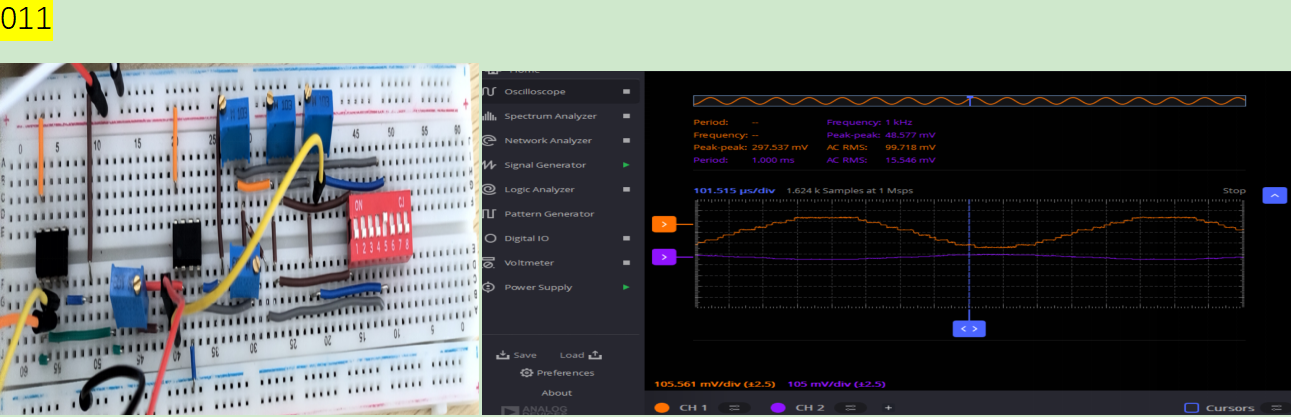Stop the running Signal Generator indicator
The image size is (1291, 417).
[627, 165]
